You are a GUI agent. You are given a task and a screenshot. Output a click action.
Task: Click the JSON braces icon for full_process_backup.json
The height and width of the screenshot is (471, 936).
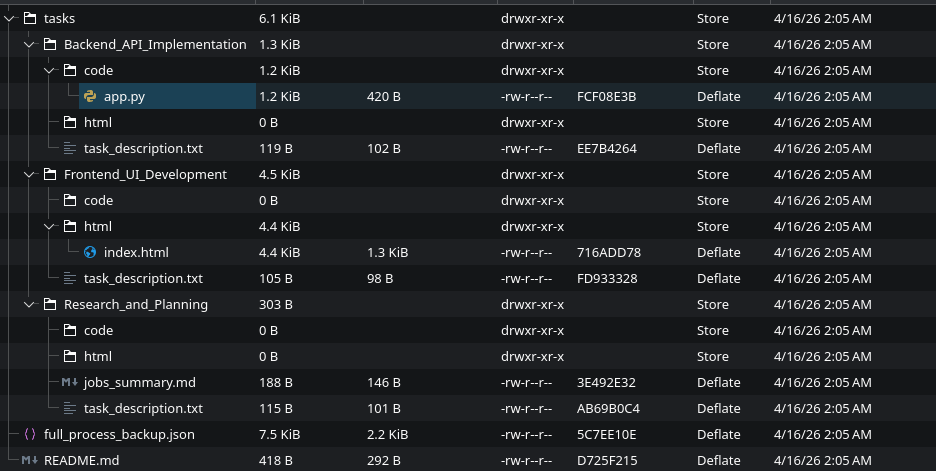[x=30, y=435]
